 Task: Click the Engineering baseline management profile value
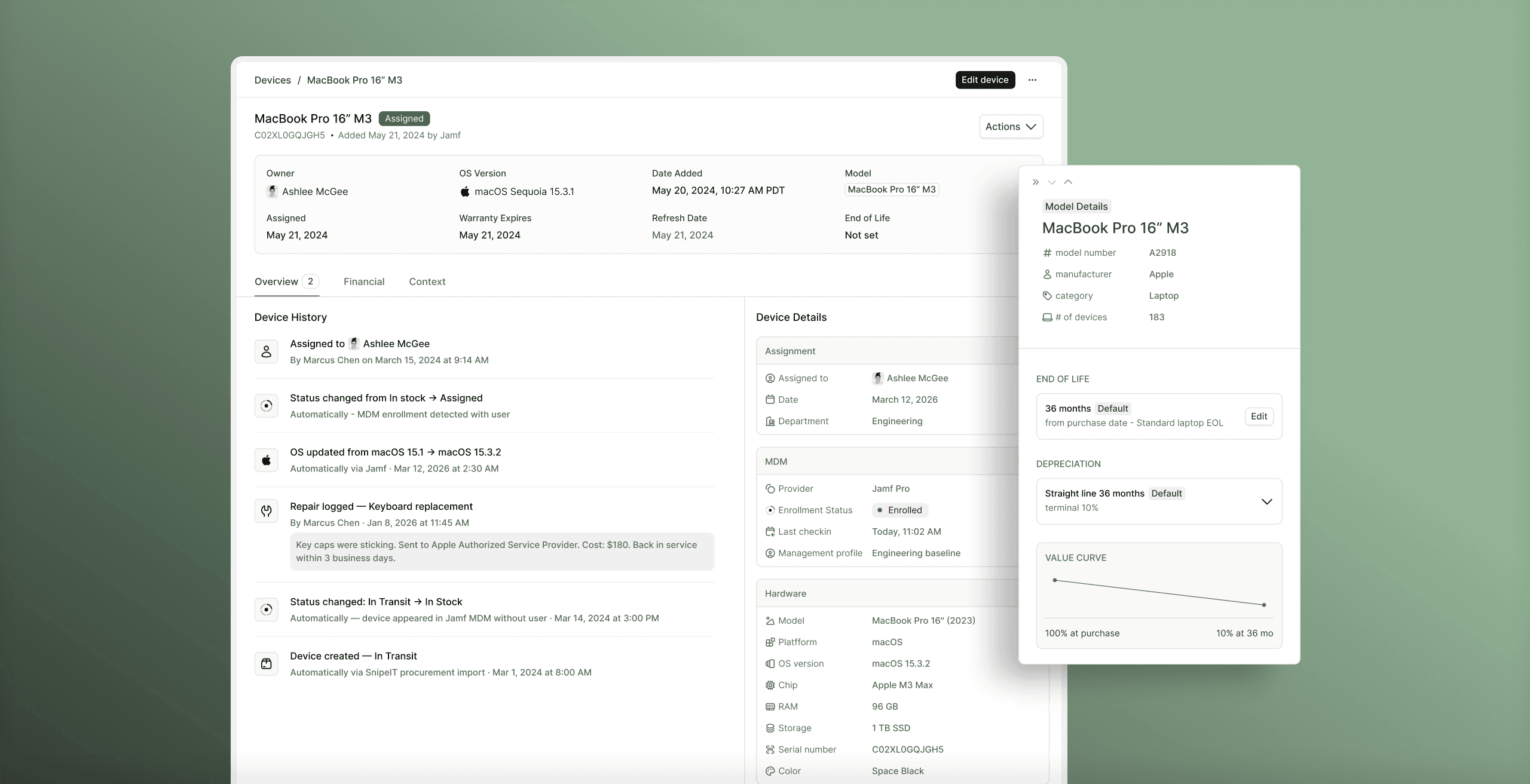point(916,553)
